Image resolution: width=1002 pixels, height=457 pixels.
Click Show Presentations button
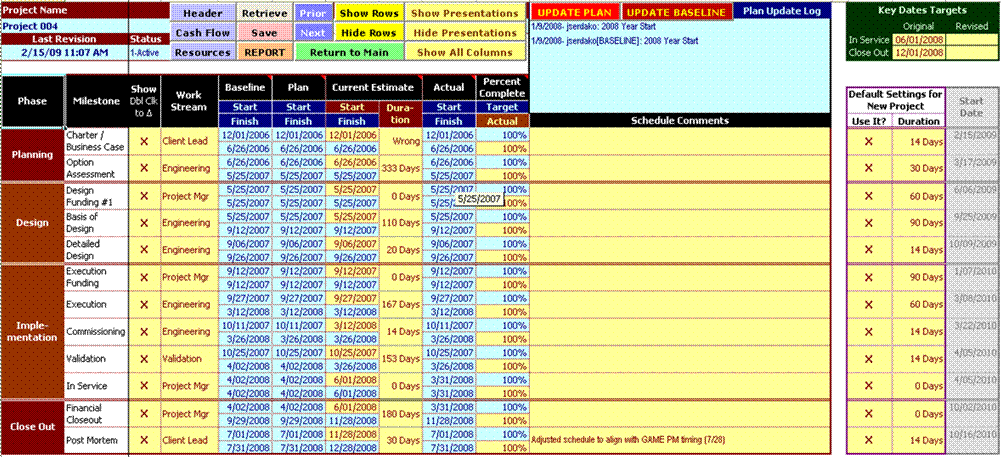pos(465,13)
